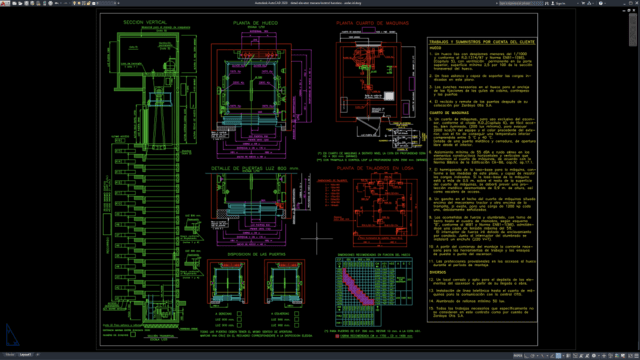
Task: Switch to the Model tab
Action: 9,355
